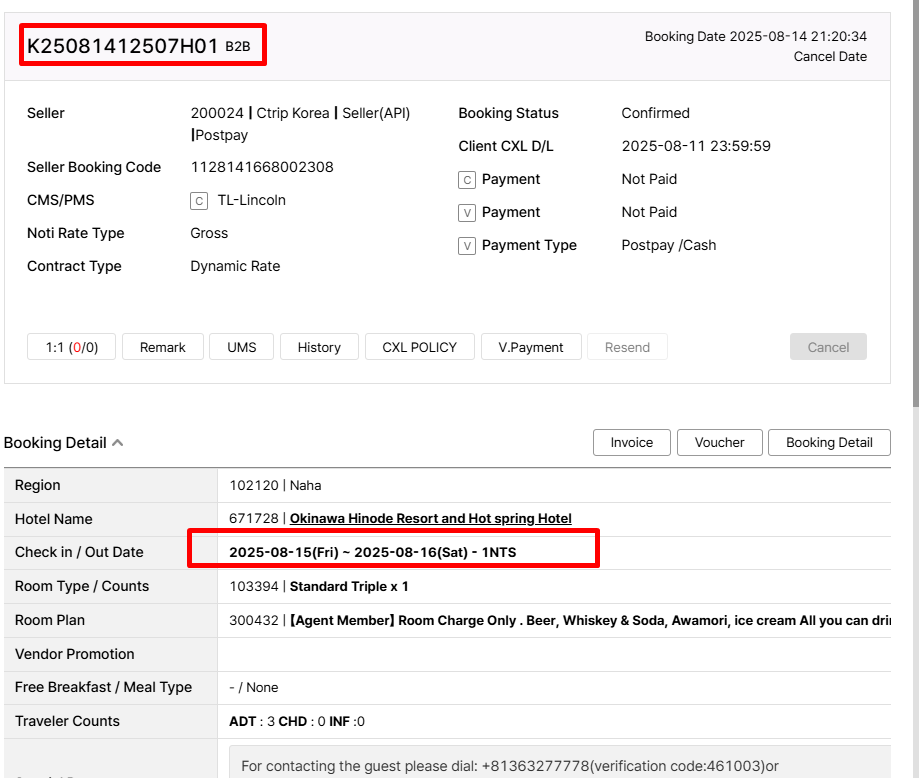Click the C icon beside TL-Lincoln
The image size is (919, 778).
199,200
